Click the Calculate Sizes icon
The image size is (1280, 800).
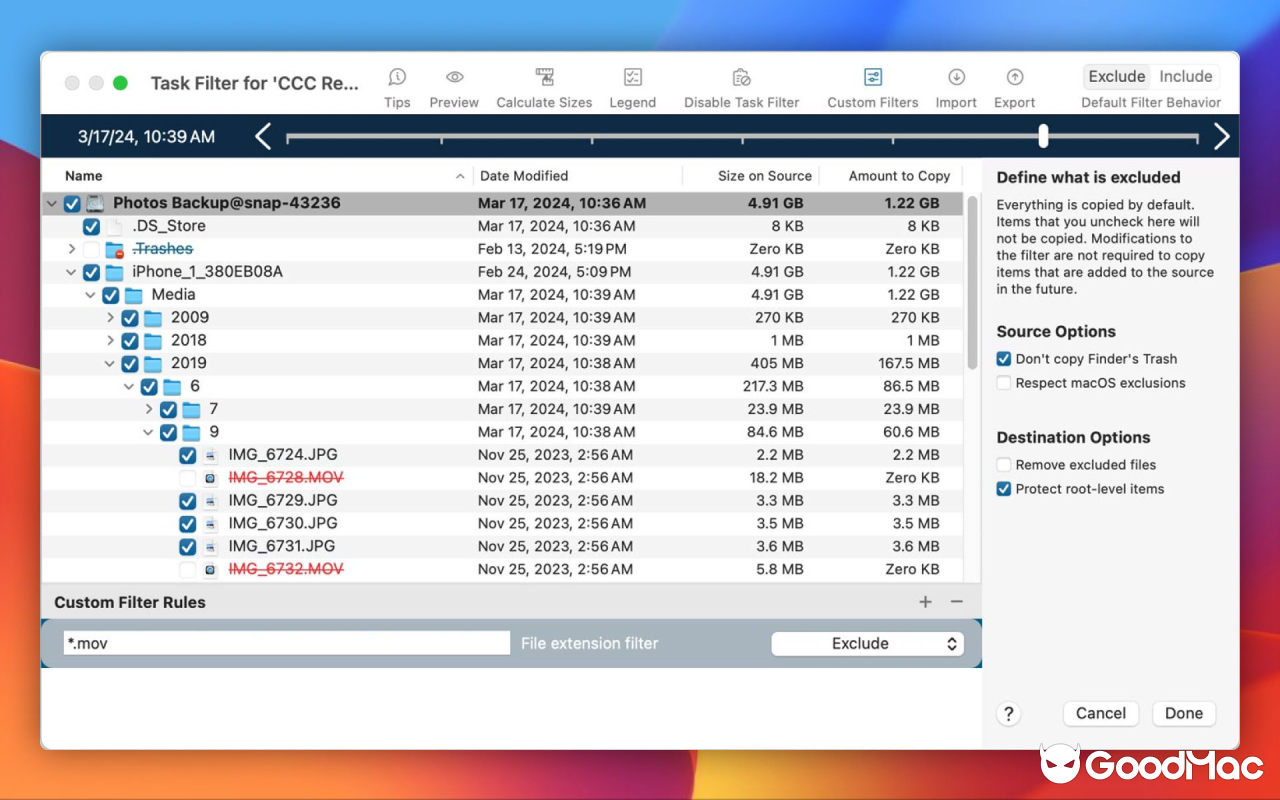pyautogui.click(x=544, y=76)
